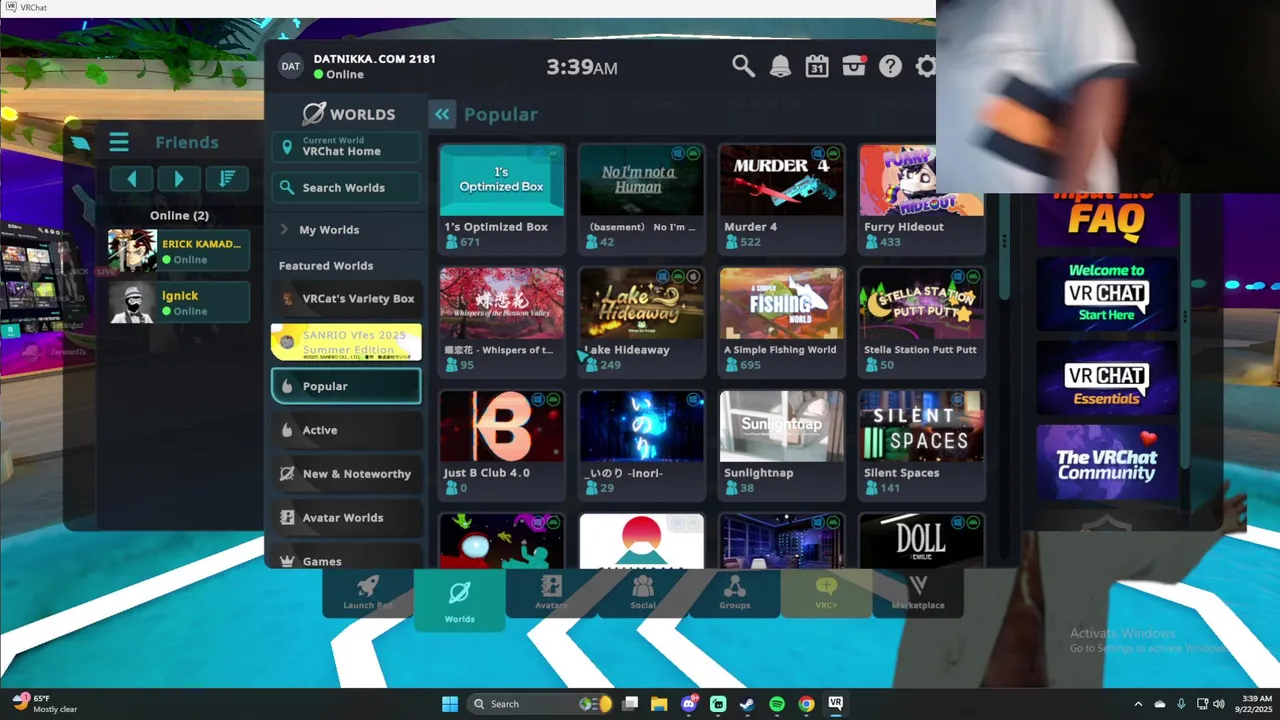Screen dimensions: 1280x720
Task: Open VRChat Essentials poster
Action: pos(1106,378)
